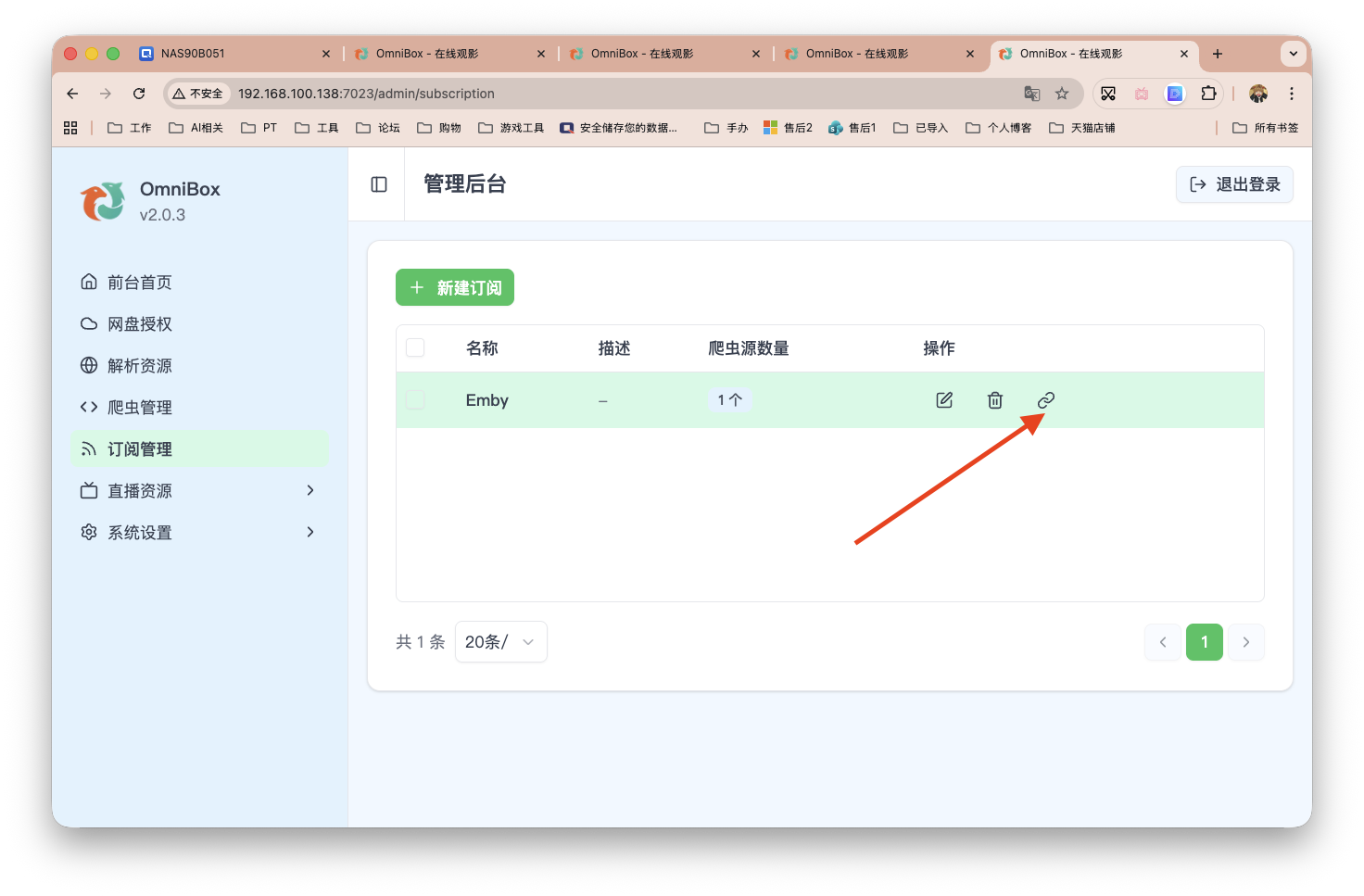Create a subscription with 新建订阅 button
This screenshot has width=1364, height=896.
(x=454, y=287)
